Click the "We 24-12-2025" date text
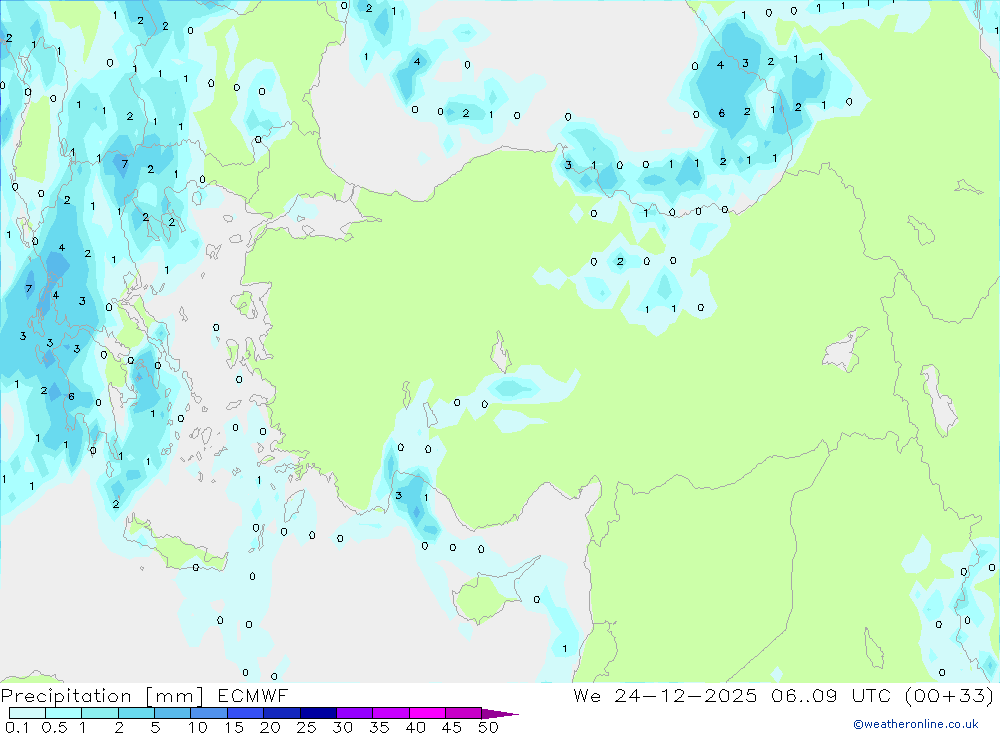Viewport: 1000px width, 733px height. point(665,695)
